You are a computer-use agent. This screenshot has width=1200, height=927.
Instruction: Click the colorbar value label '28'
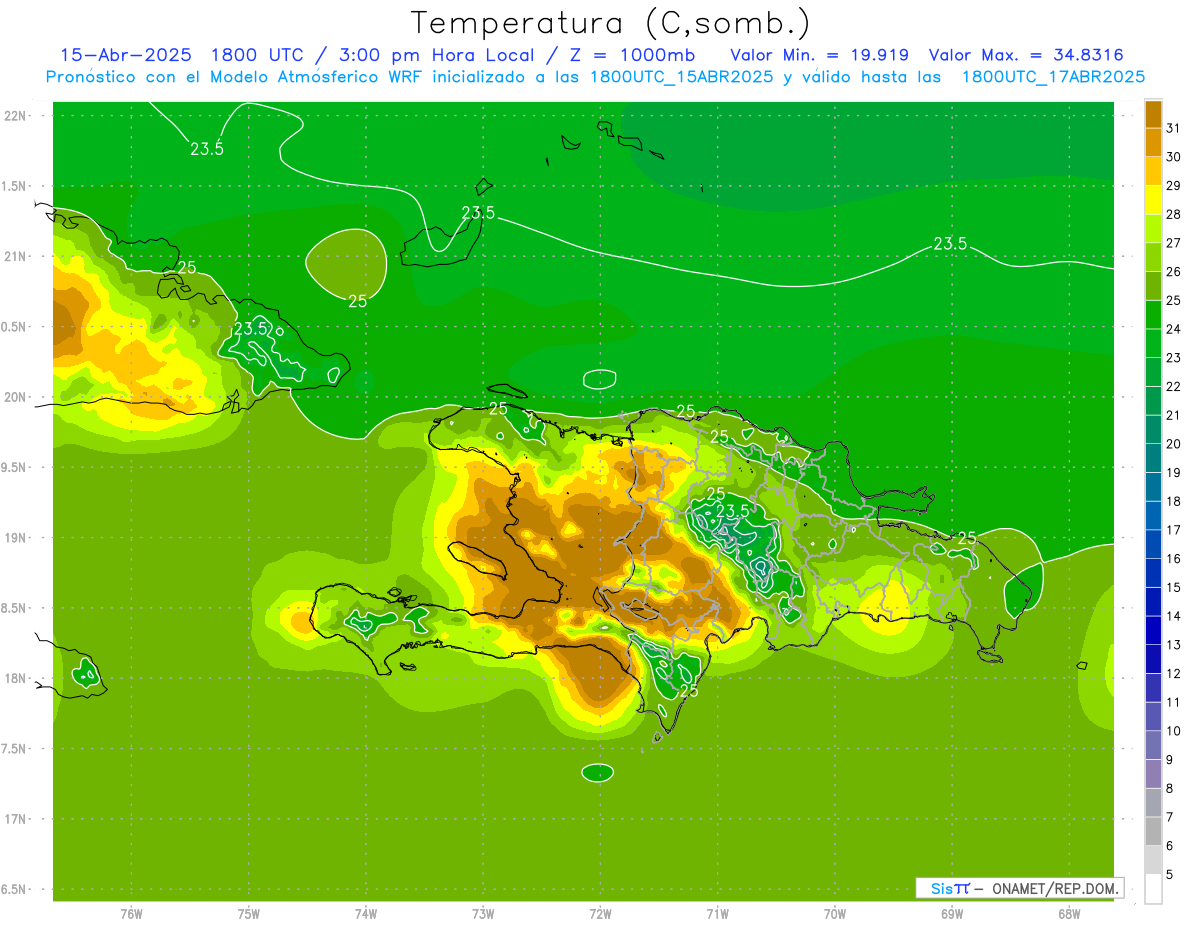1173,214
